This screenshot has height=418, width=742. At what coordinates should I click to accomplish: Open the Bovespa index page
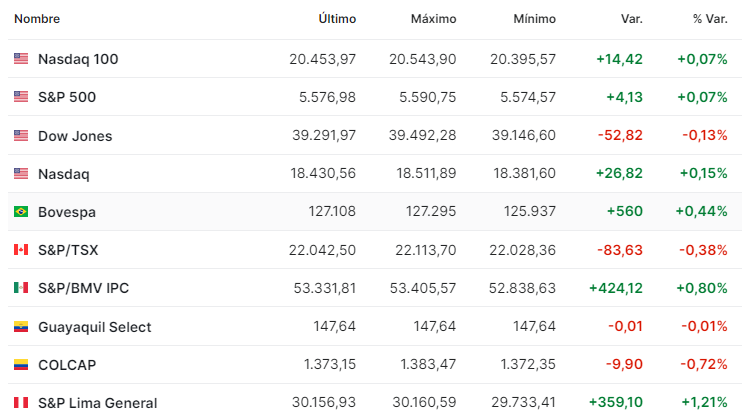tap(67, 212)
